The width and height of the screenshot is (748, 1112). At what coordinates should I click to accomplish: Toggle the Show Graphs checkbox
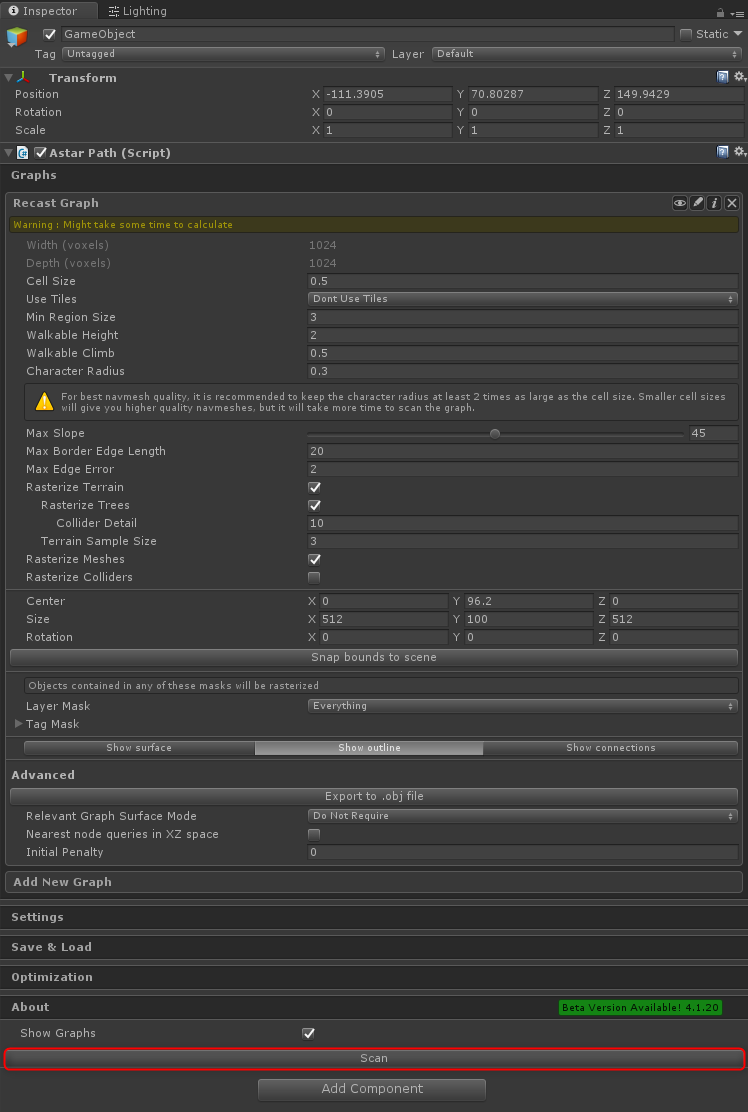click(x=308, y=1033)
